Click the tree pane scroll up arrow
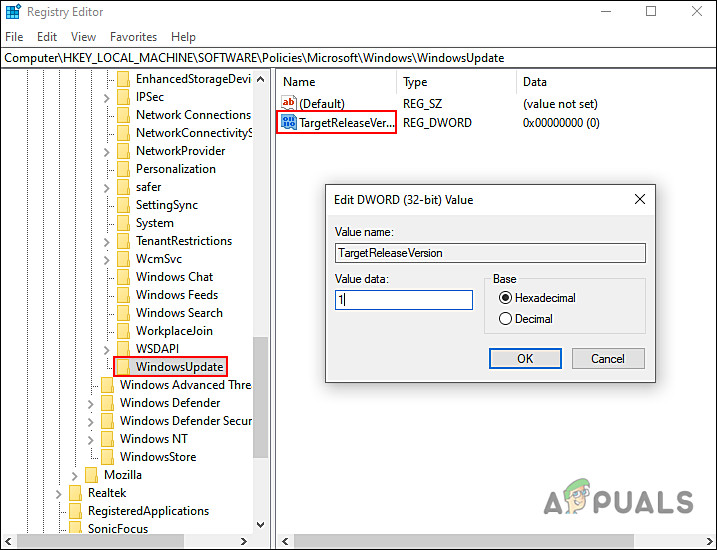Image resolution: width=717 pixels, height=550 pixels. tap(261, 79)
